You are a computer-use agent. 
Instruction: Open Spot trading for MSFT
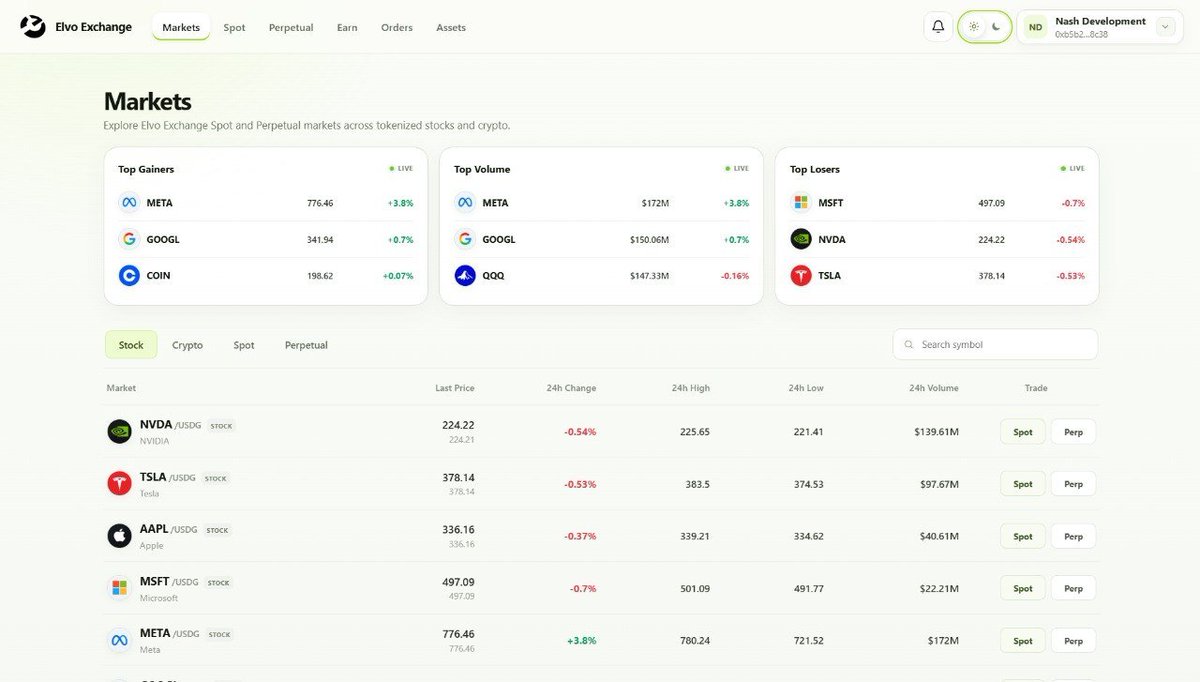point(1023,588)
